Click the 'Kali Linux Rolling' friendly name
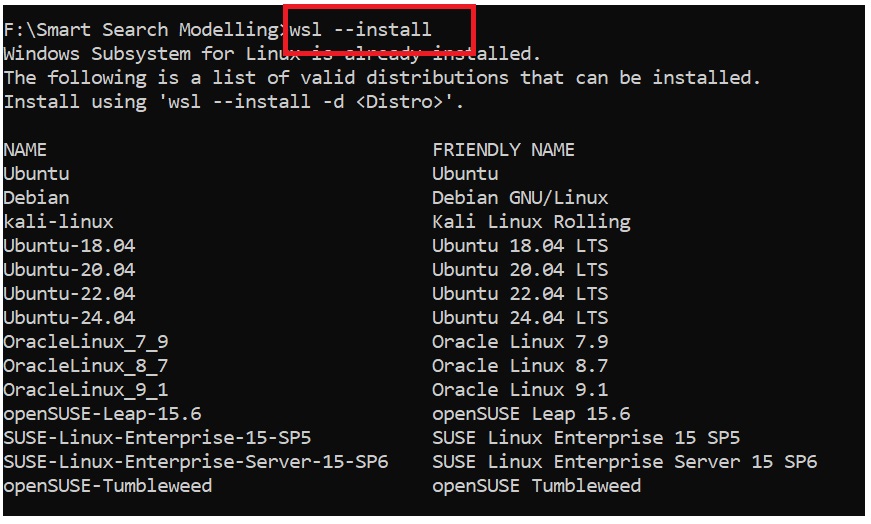 (x=531, y=221)
